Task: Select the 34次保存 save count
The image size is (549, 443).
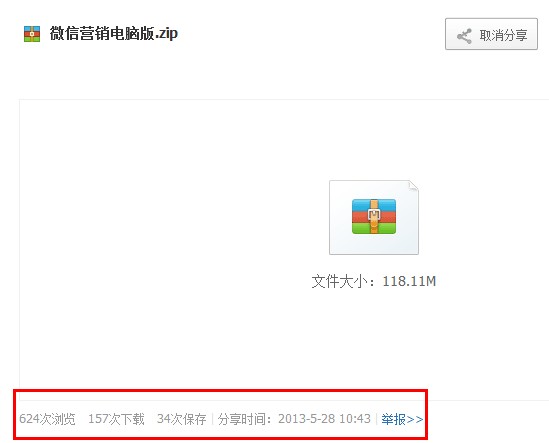Action: 182,419
